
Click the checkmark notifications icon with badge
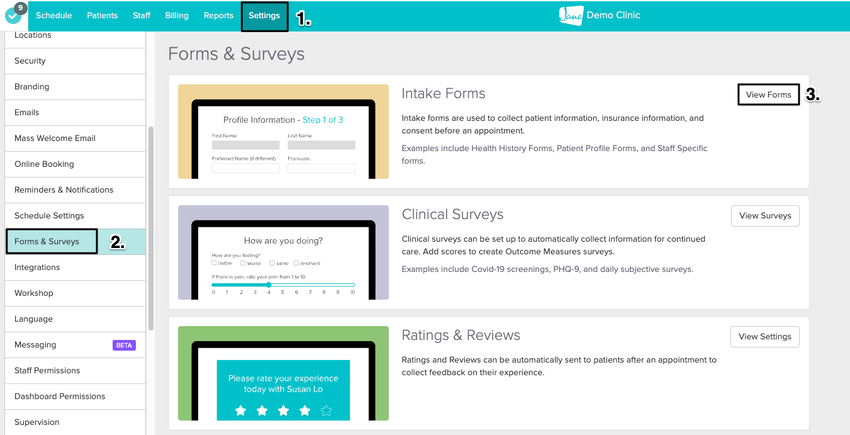click(13, 15)
